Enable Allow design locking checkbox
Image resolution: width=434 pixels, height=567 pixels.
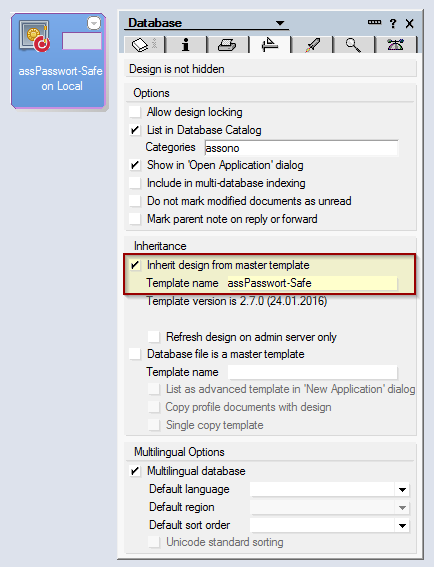135,112
